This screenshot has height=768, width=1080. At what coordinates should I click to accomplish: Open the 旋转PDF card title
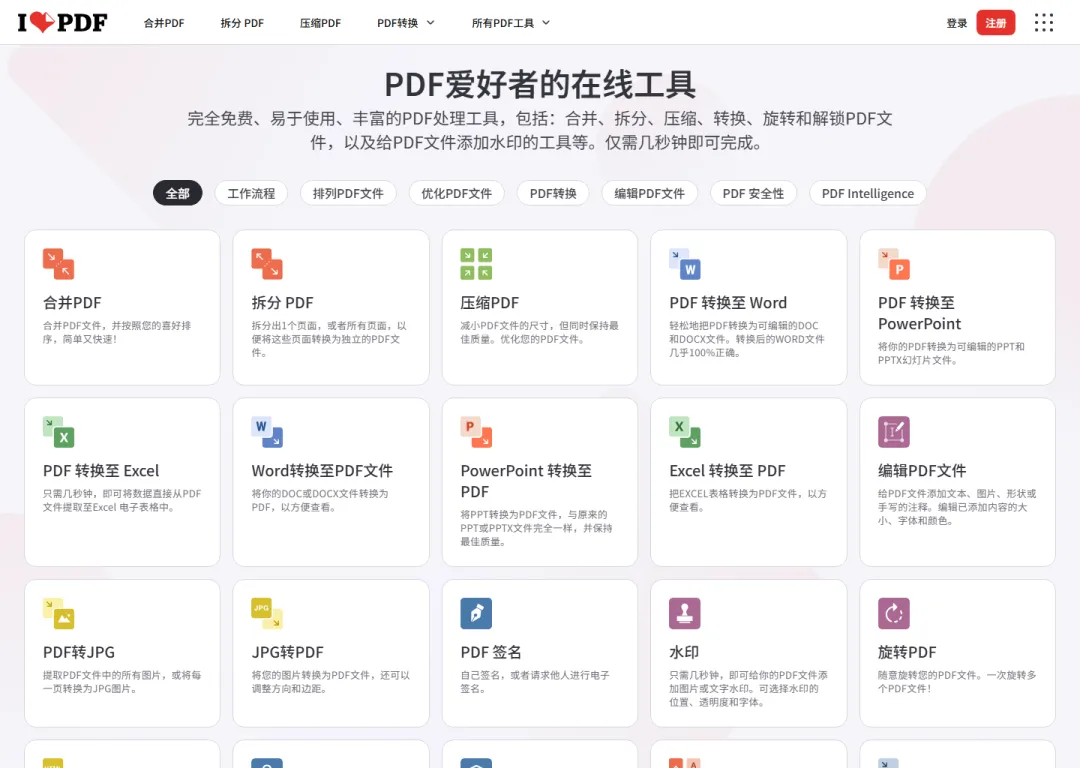[x=907, y=652]
